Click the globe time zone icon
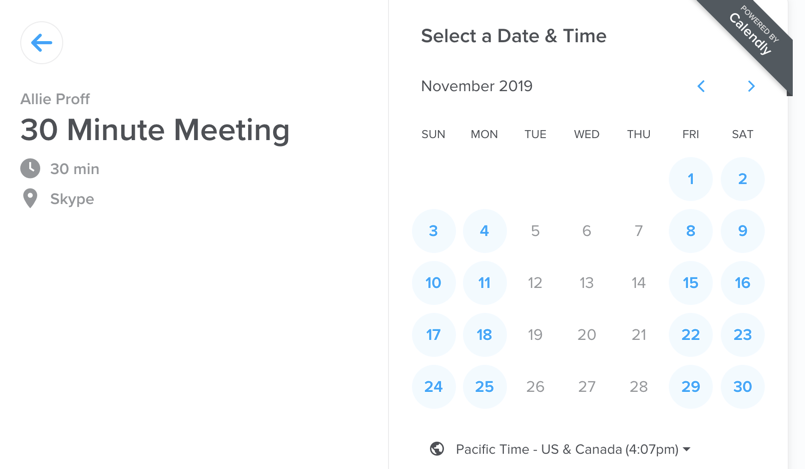Image resolution: width=805 pixels, height=469 pixels. click(437, 449)
